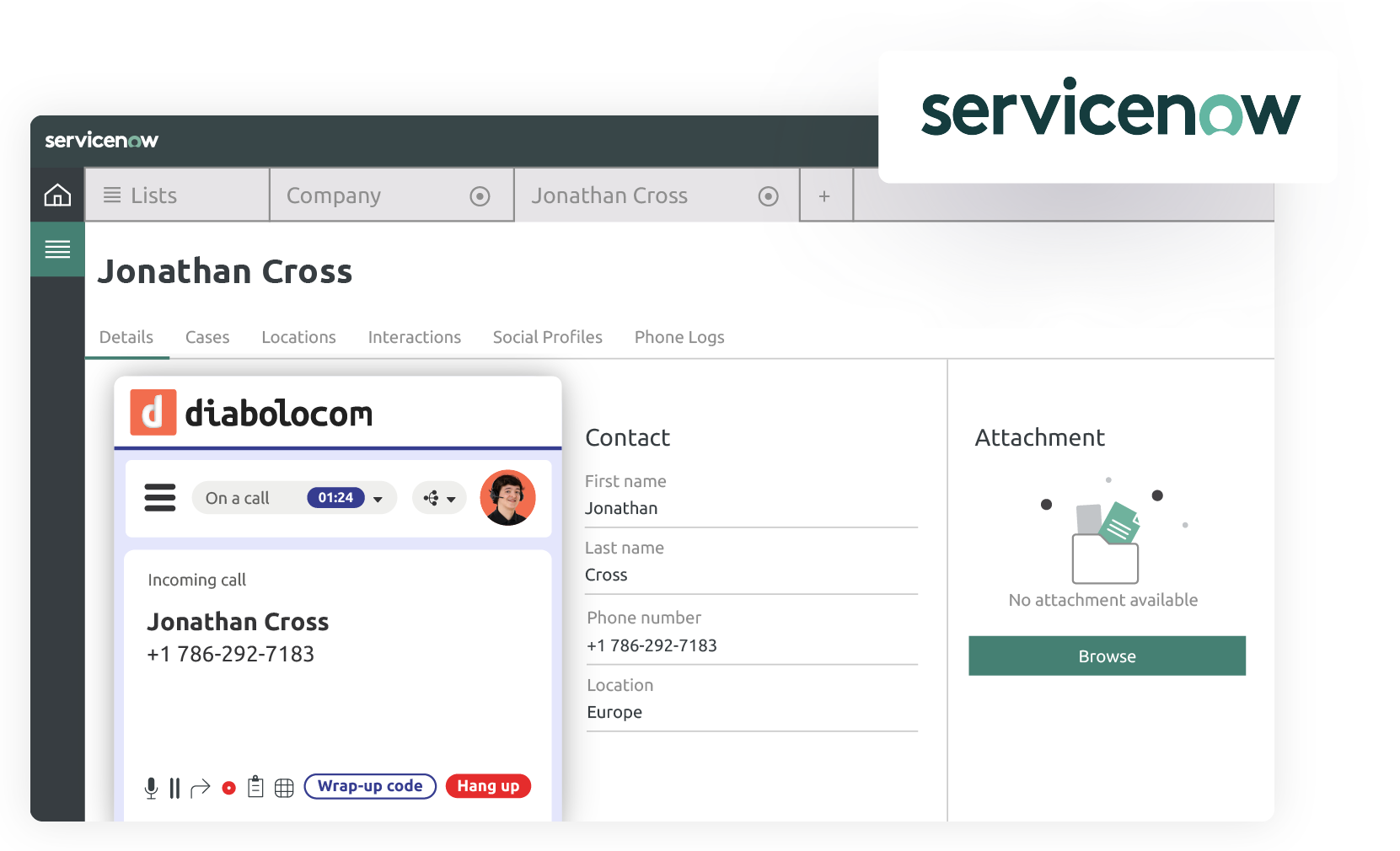Click the target icon on Company tab
1400x851 pixels.
(480, 195)
